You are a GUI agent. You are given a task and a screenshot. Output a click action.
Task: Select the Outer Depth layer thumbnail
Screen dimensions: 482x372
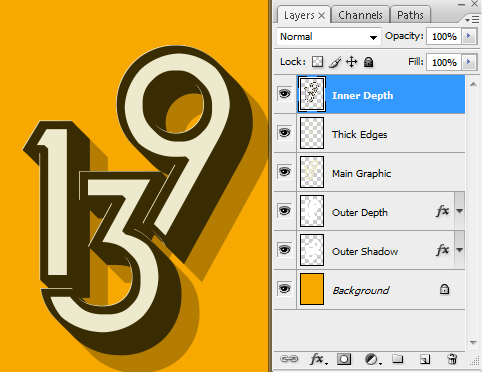point(312,211)
